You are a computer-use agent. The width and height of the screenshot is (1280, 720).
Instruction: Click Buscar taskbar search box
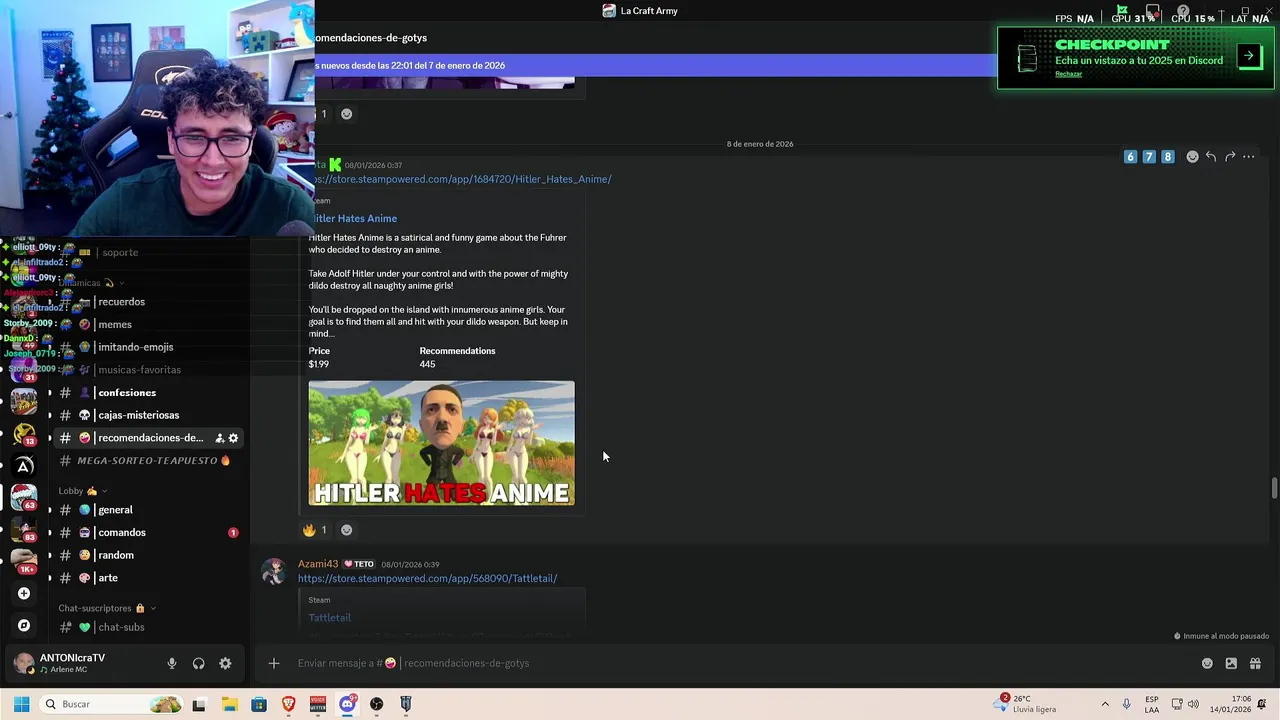point(111,704)
